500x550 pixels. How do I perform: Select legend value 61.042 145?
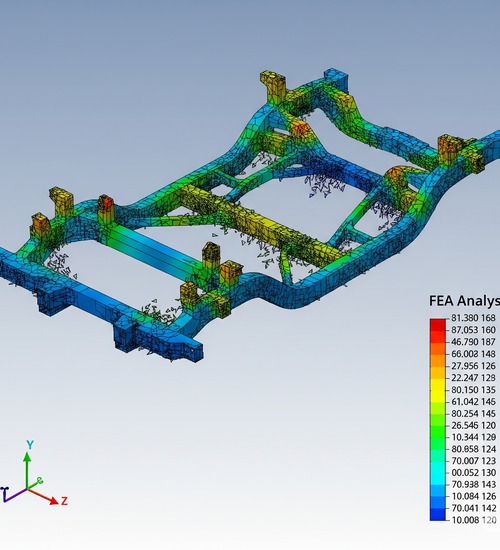tap(473, 401)
